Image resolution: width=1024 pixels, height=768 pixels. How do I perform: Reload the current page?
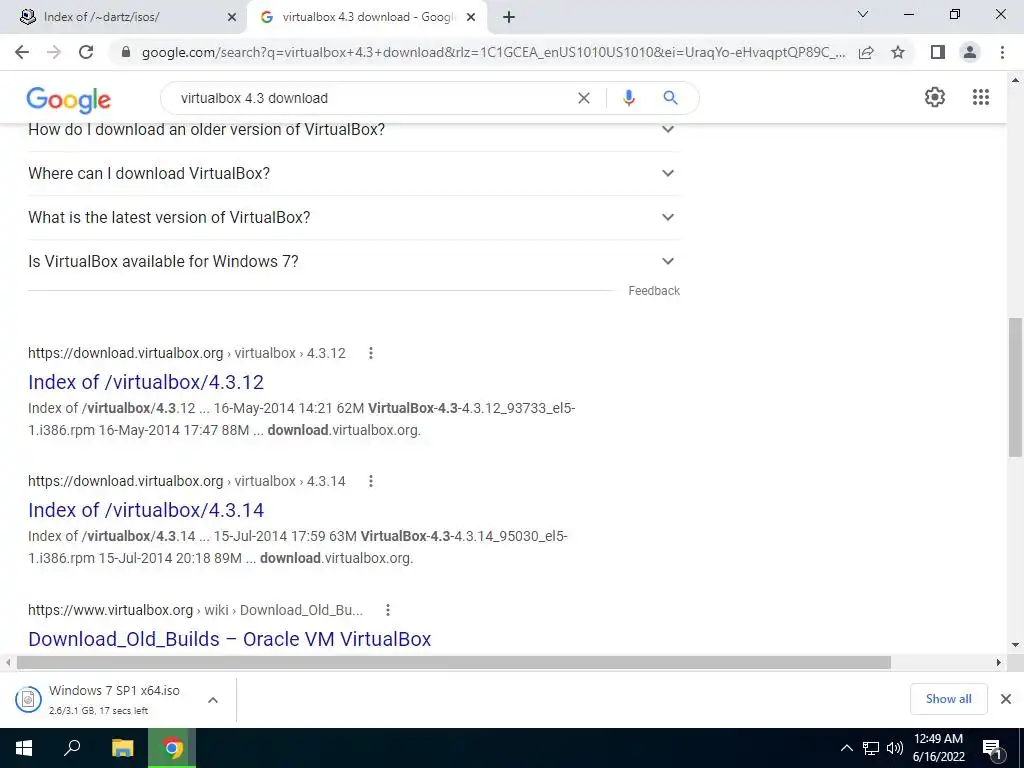[x=86, y=52]
